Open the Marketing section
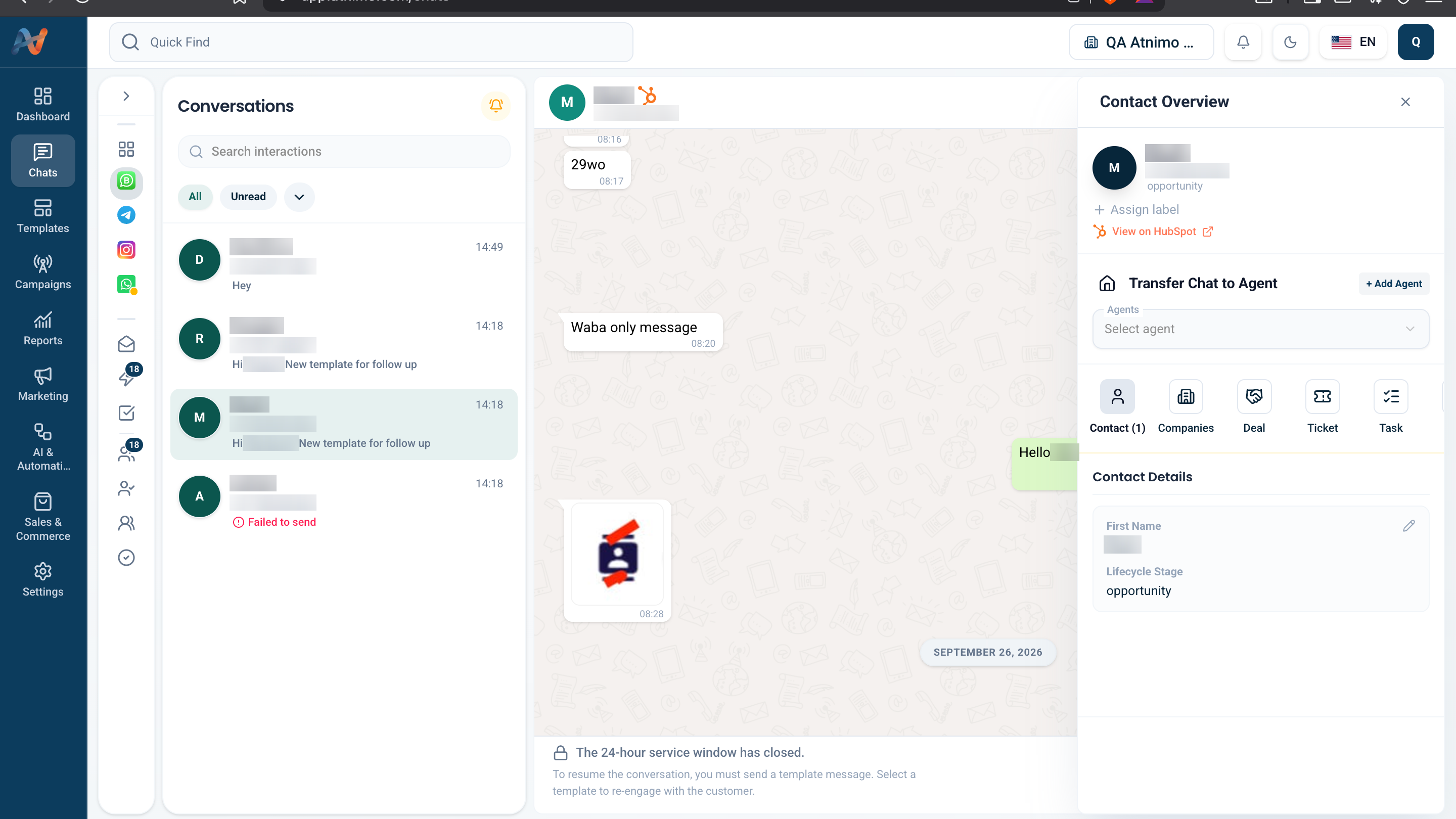The width and height of the screenshot is (1456, 819). click(x=43, y=384)
